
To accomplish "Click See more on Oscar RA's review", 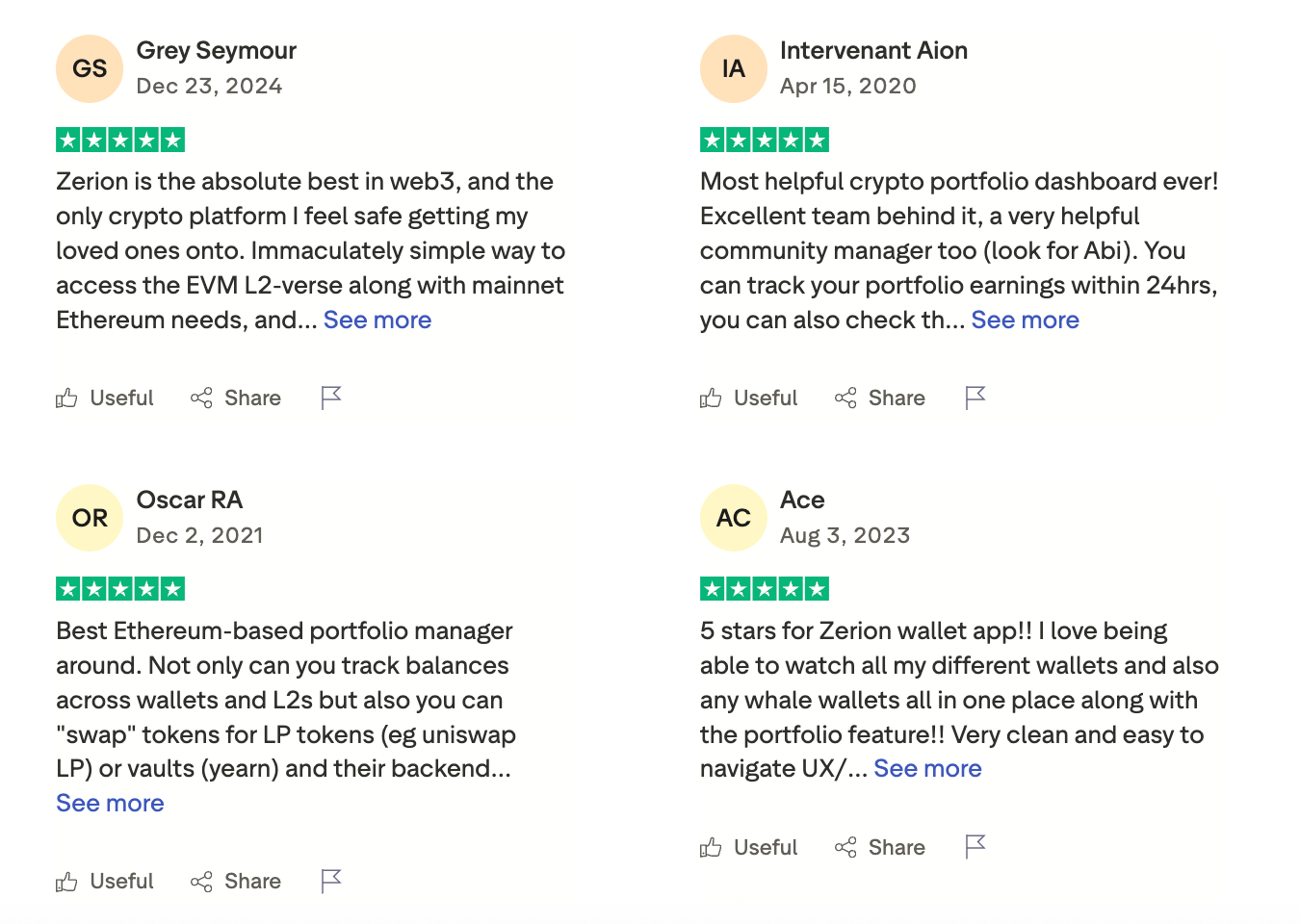I will pyautogui.click(x=110, y=802).
